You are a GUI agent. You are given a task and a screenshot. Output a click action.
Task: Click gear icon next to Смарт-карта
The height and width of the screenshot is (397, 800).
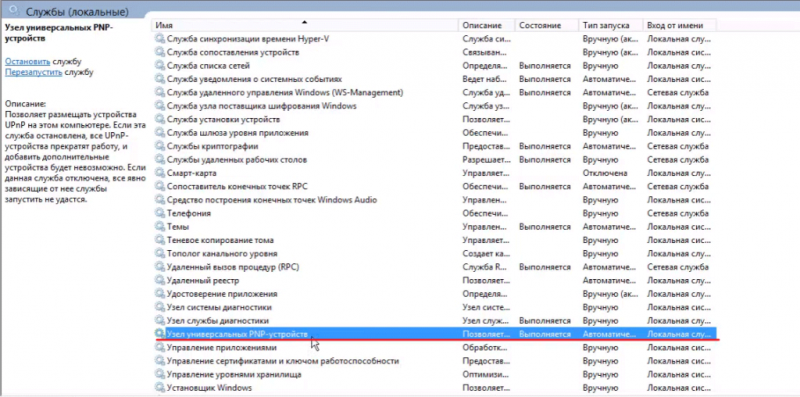coord(160,173)
